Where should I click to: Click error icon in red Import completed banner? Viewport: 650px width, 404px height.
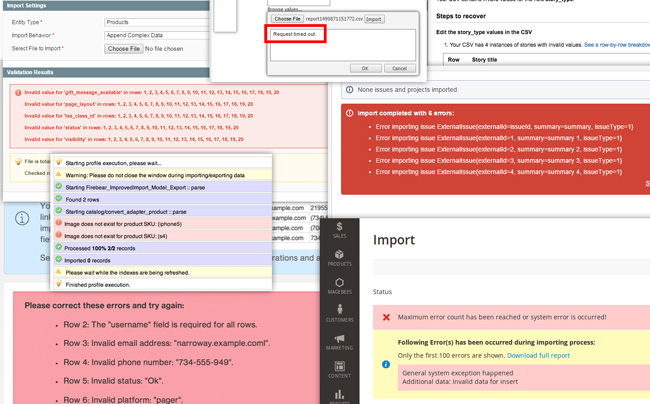pos(350,113)
